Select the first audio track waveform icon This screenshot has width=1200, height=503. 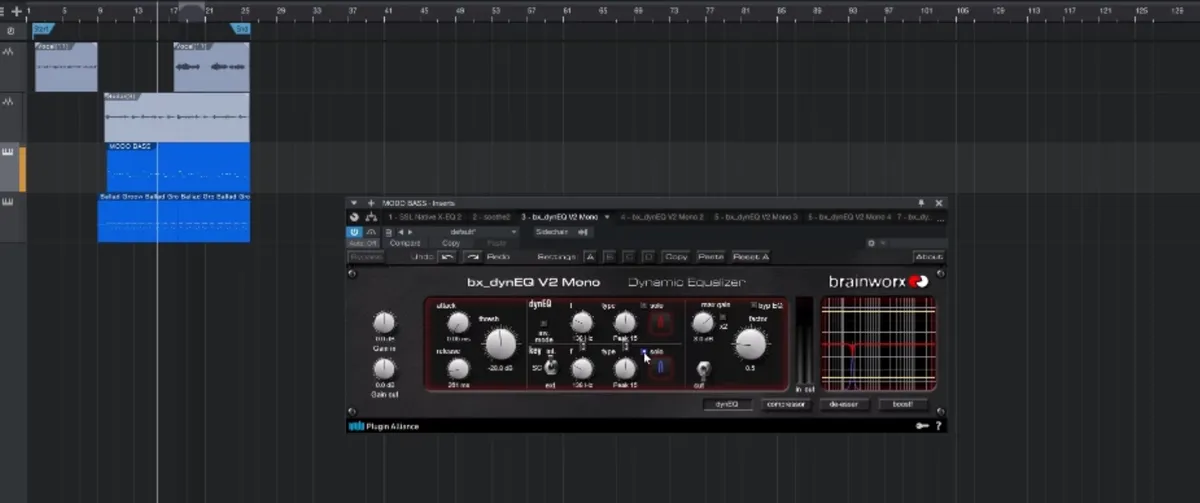point(9,52)
